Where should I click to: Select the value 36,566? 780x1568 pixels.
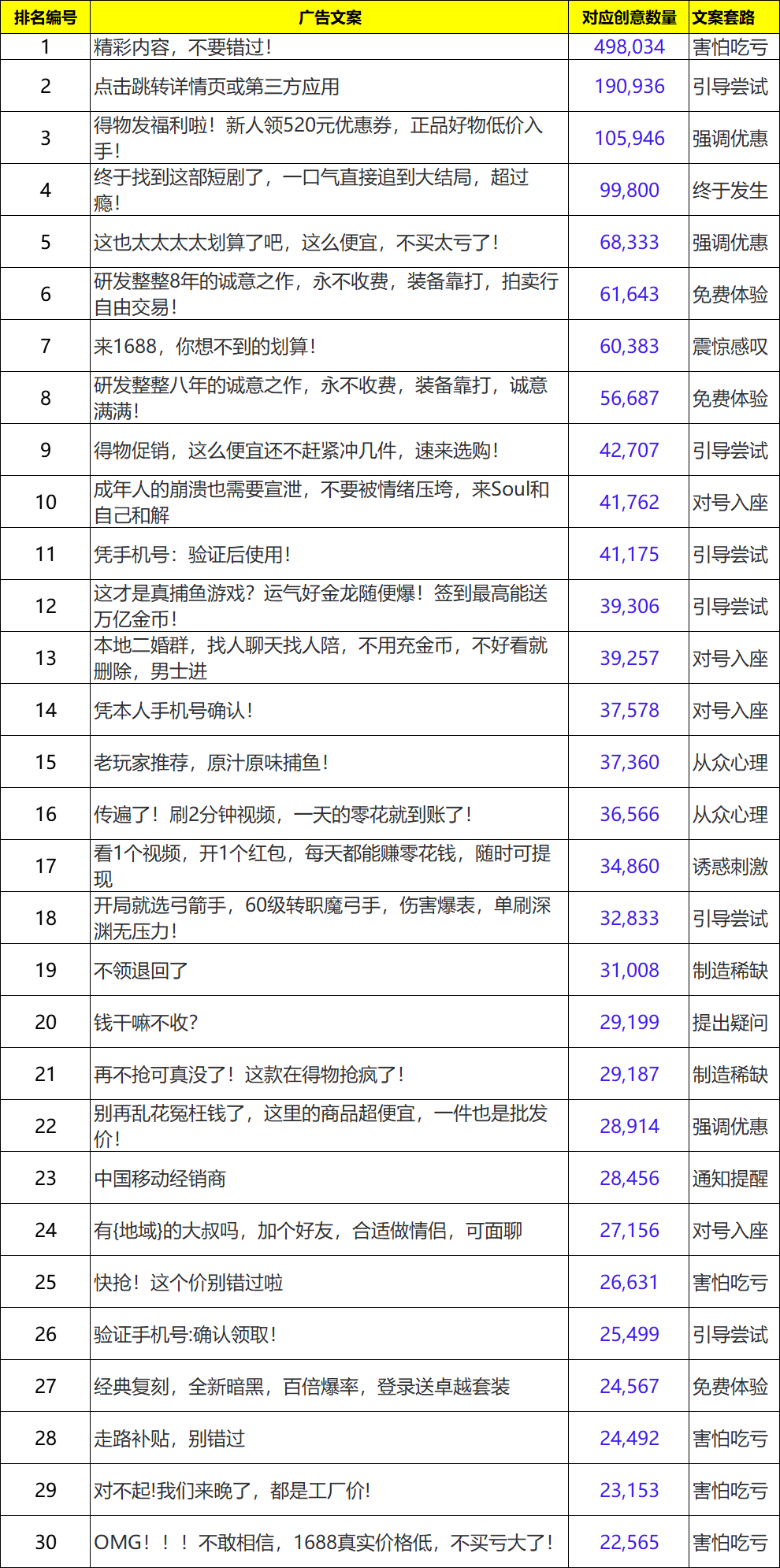click(x=630, y=815)
